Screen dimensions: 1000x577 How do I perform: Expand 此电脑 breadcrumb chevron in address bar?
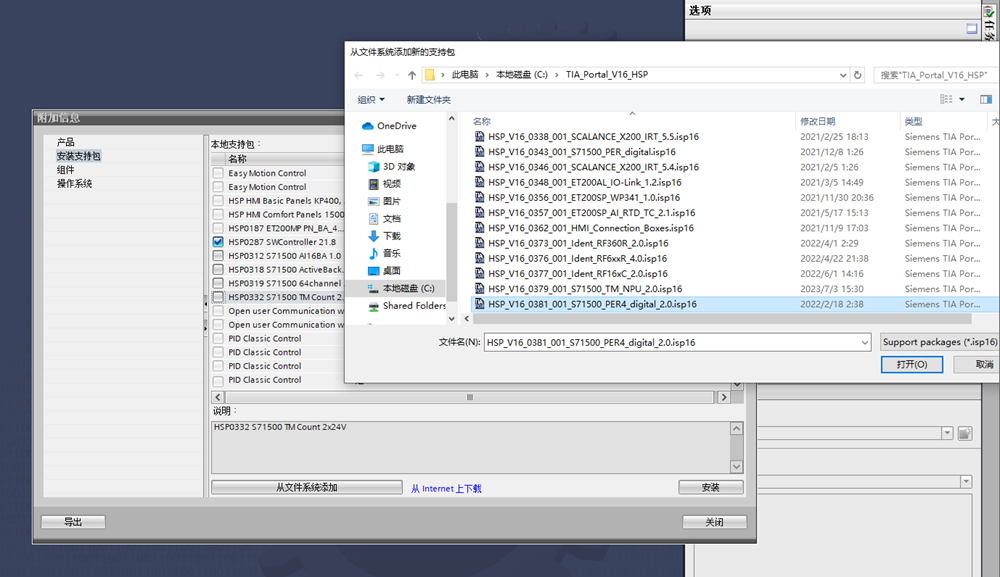tap(487, 75)
